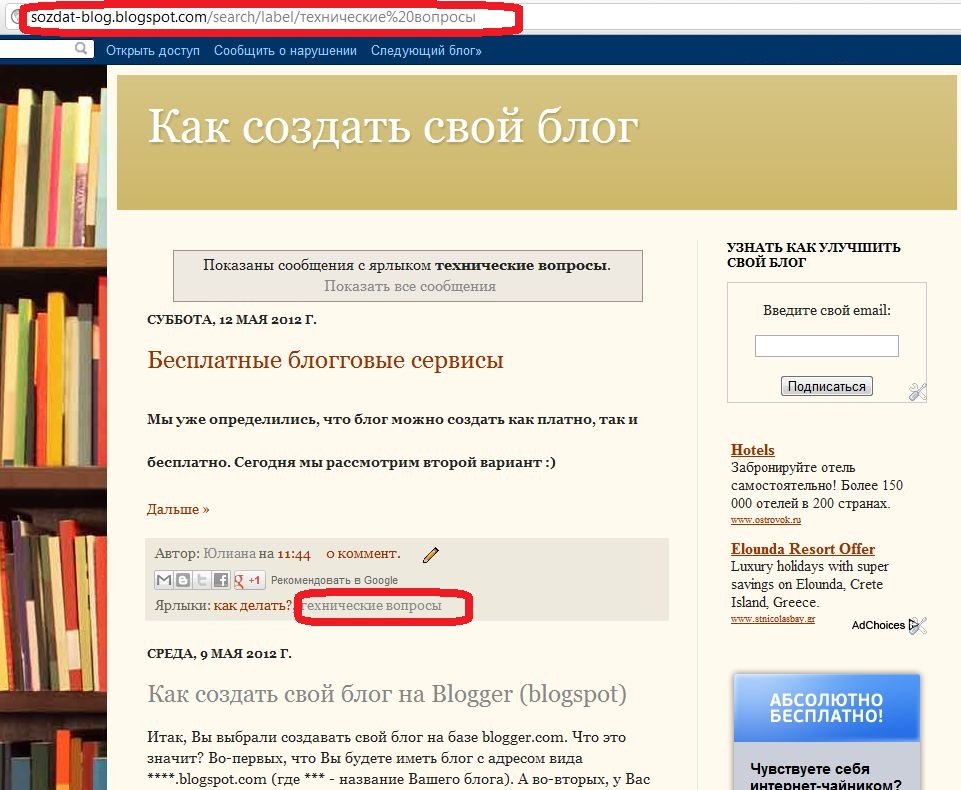This screenshot has height=790, width=961.
Task: Click the search magnifier icon in navbar
Action: [x=81, y=48]
